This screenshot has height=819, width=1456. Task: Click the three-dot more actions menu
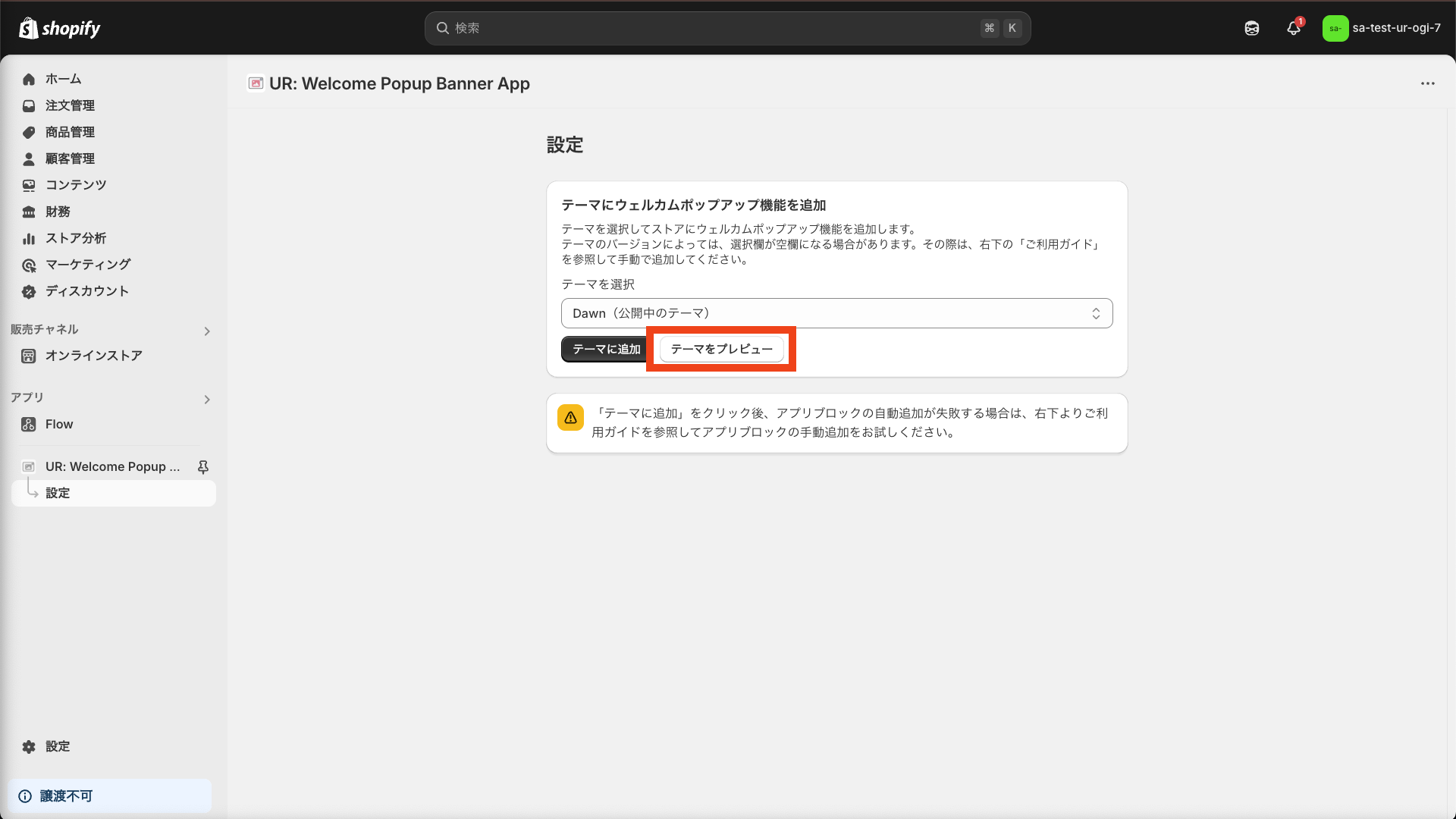coord(1428,83)
